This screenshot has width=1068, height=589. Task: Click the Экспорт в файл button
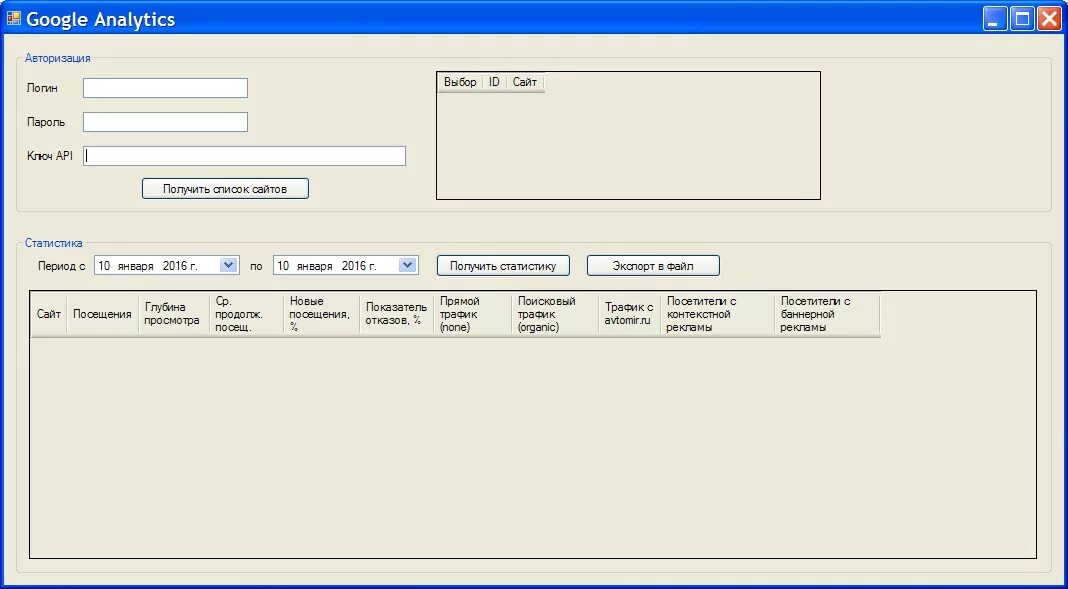coord(653,266)
